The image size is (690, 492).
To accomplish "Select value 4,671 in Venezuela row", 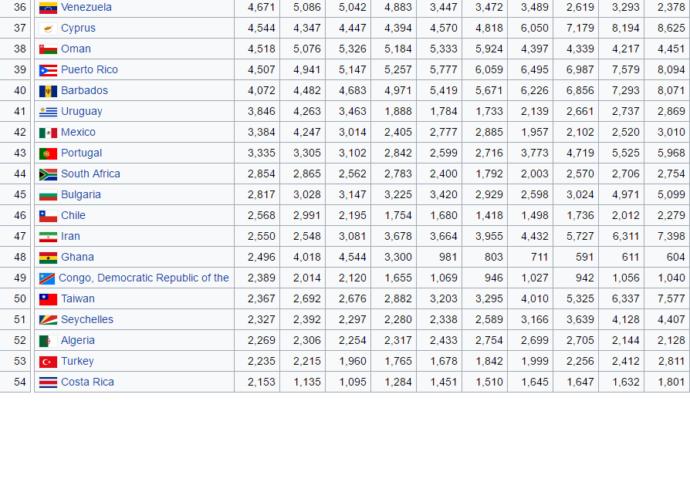I will tap(261, 7).
